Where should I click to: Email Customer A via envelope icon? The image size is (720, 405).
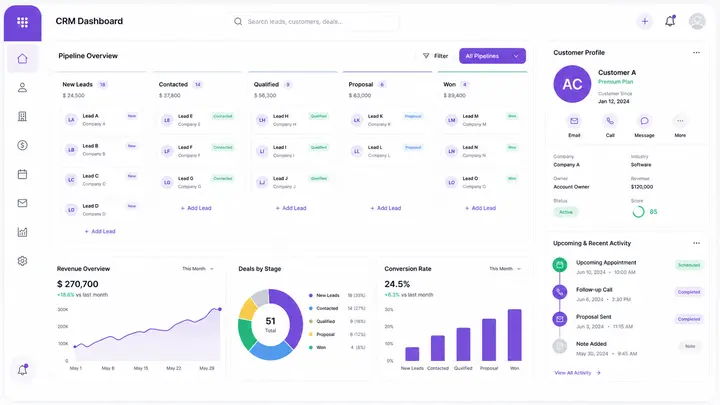[x=574, y=121]
